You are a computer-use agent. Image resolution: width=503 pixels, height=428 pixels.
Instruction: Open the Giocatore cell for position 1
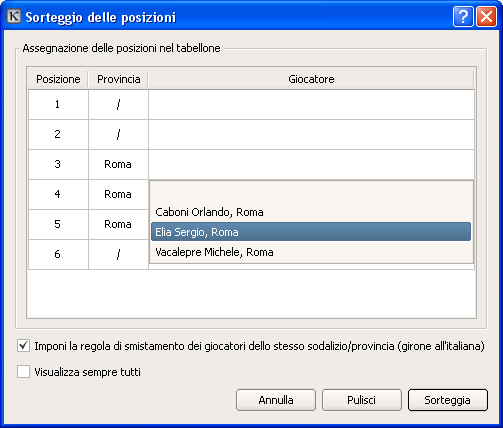[x=311, y=105]
